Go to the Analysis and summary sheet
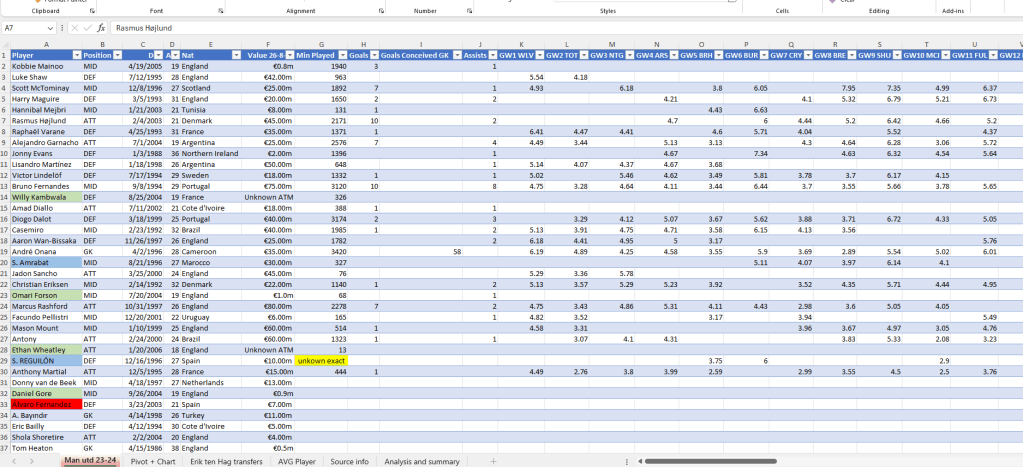This screenshot has width=1023, height=467. (421, 461)
